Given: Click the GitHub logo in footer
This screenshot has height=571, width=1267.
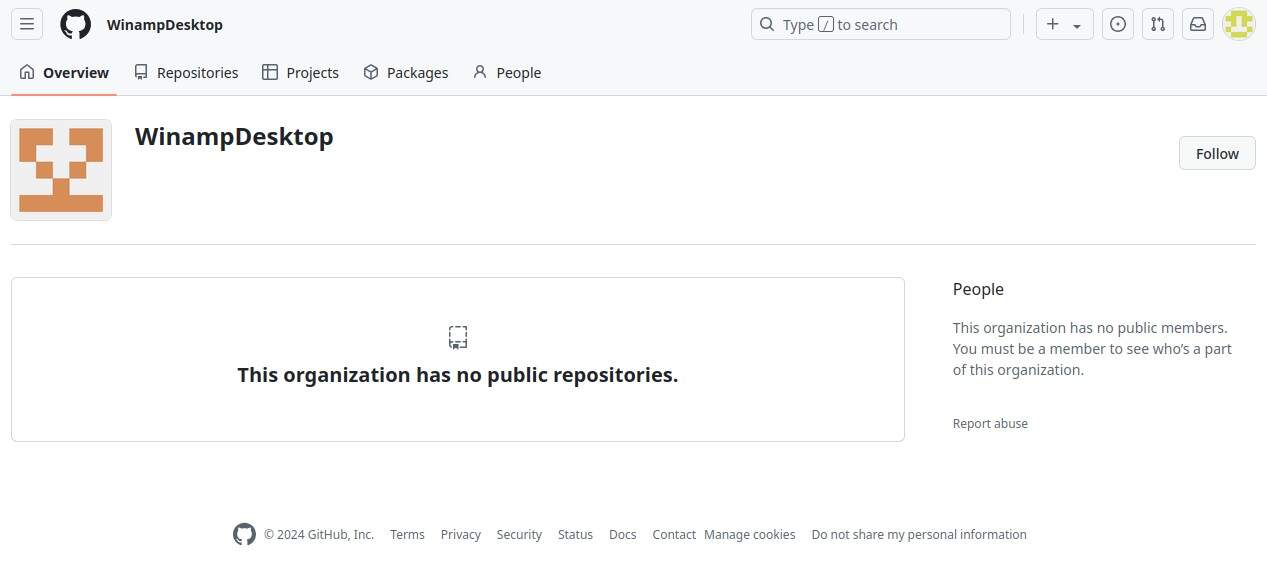Looking at the screenshot, I should pos(244,534).
